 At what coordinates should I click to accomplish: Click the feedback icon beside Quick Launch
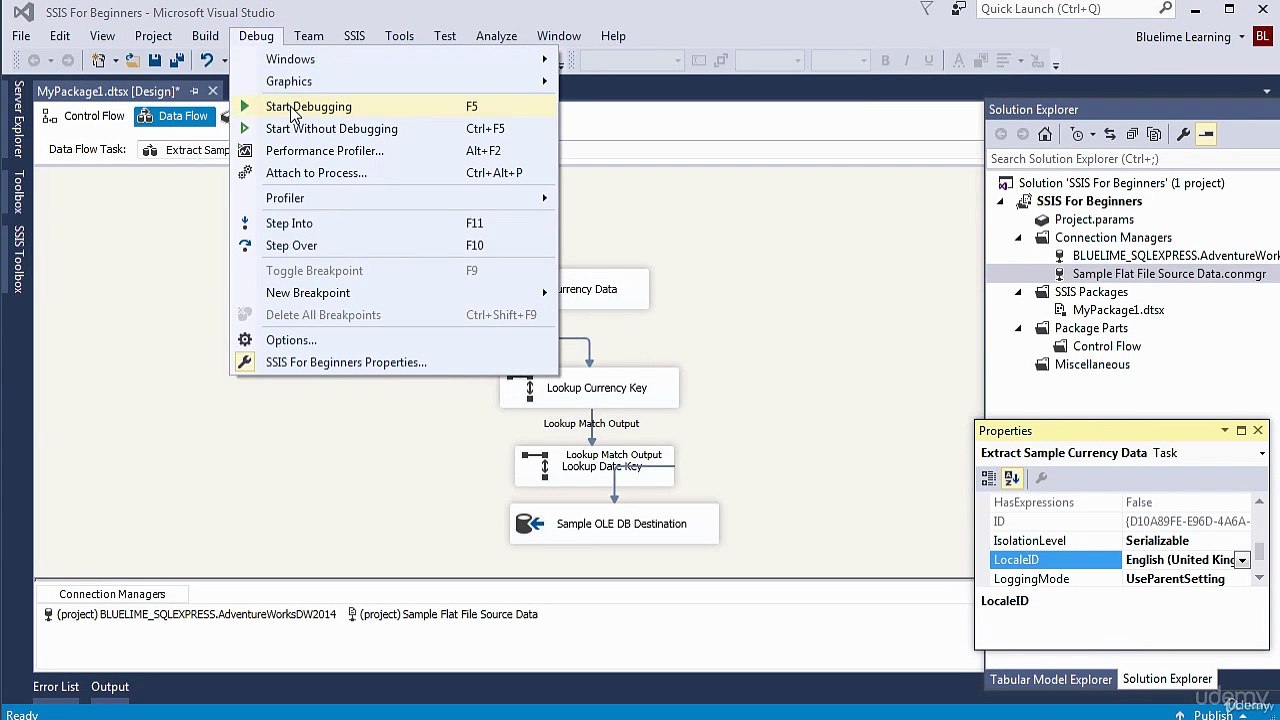pyautogui.click(x=959, y=9)
